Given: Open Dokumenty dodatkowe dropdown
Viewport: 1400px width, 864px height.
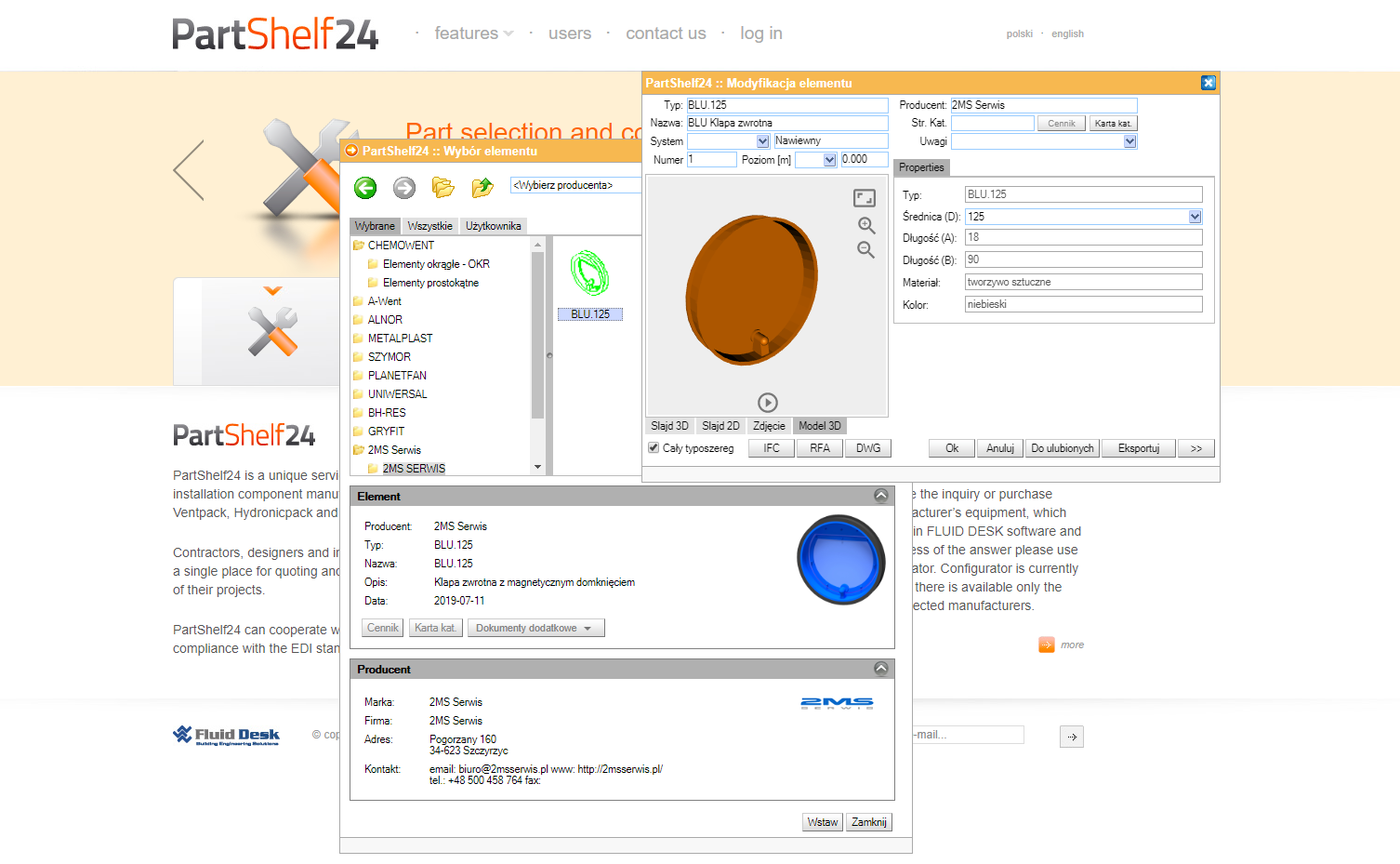Looking at the screenshot, I should [x=535, y=629].
